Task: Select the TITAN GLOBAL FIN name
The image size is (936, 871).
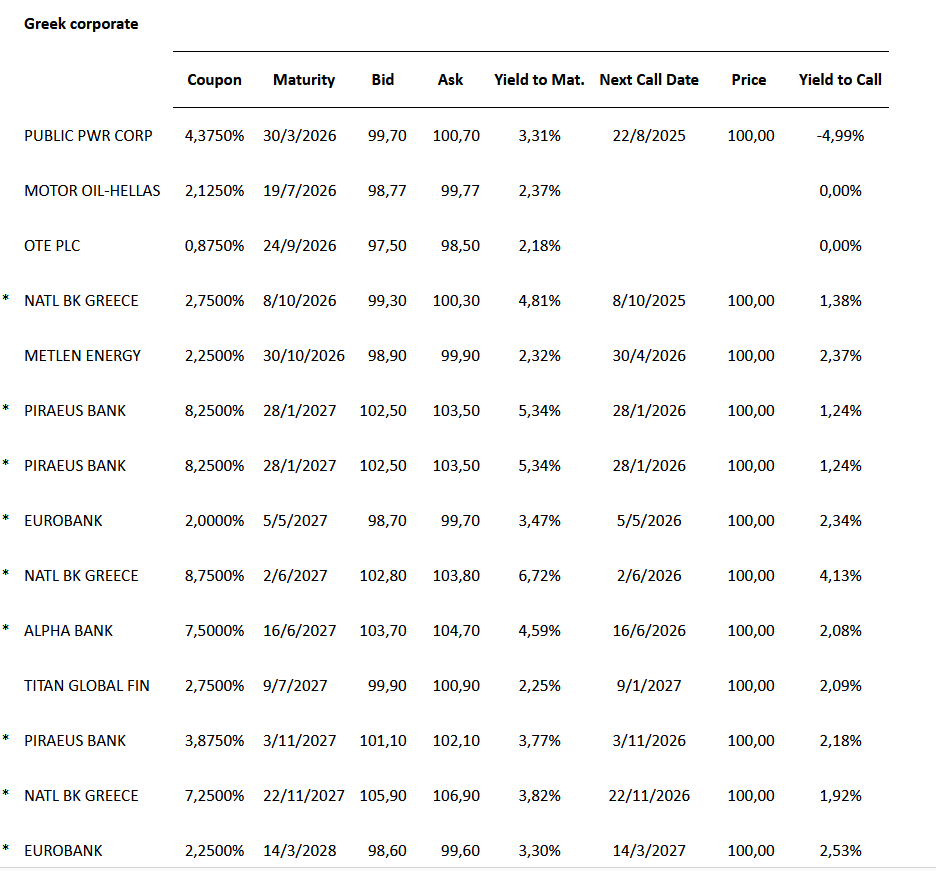Action: tap(87, 685)
